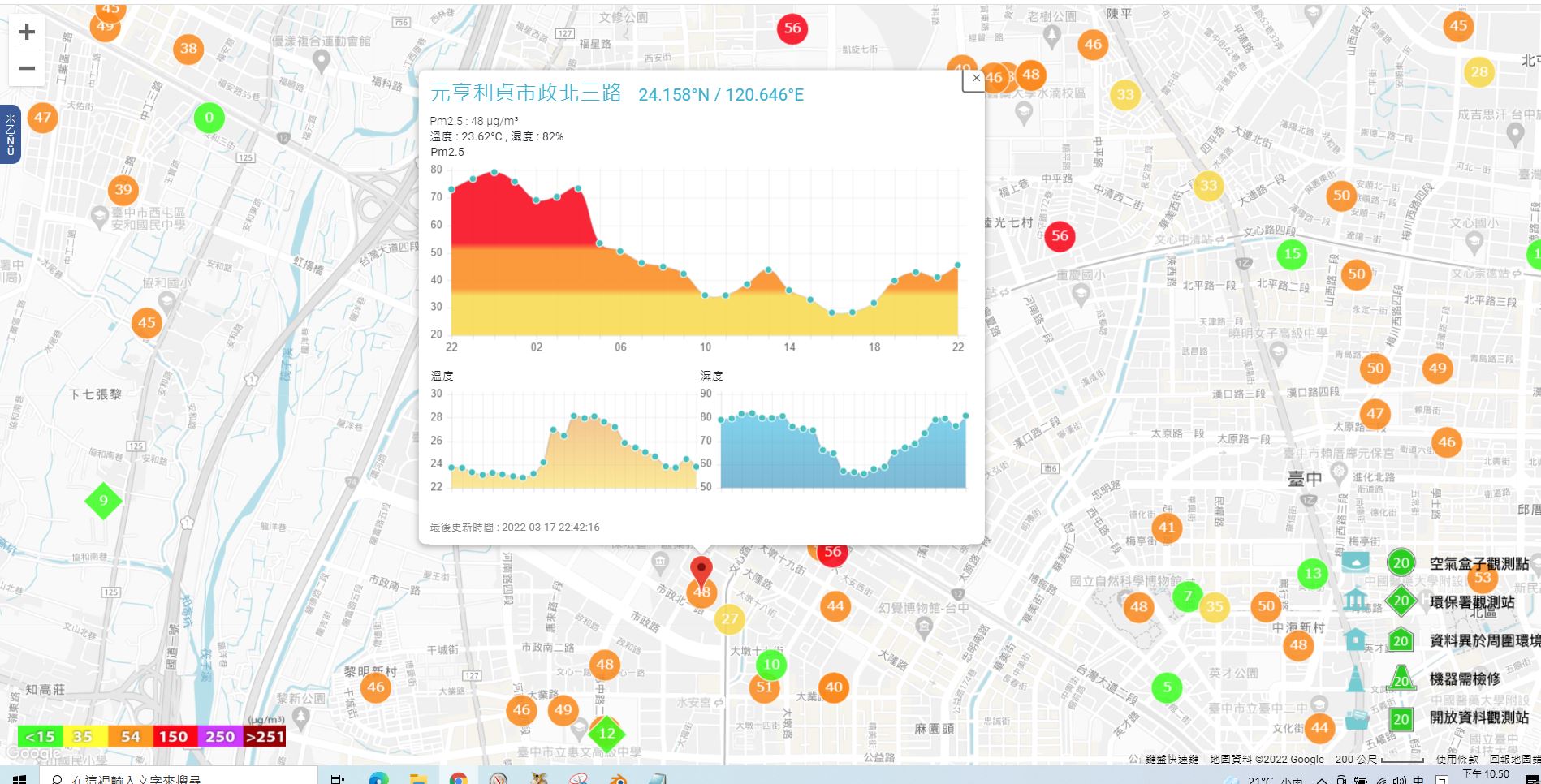
Task: Open the blue side tab on left edge
Action: tap(10, 135)
